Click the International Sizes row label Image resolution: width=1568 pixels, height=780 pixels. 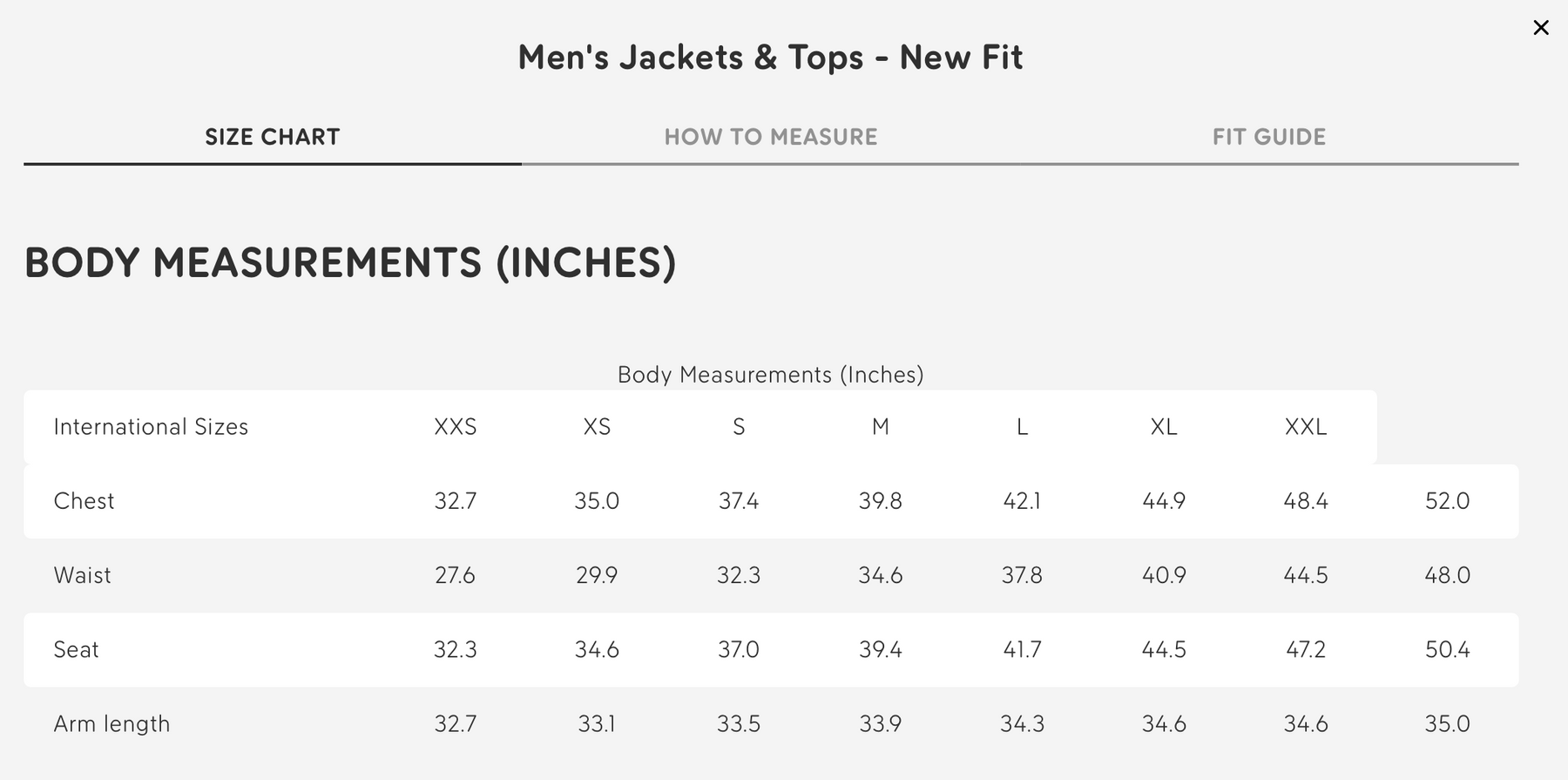tap(151, 427)
